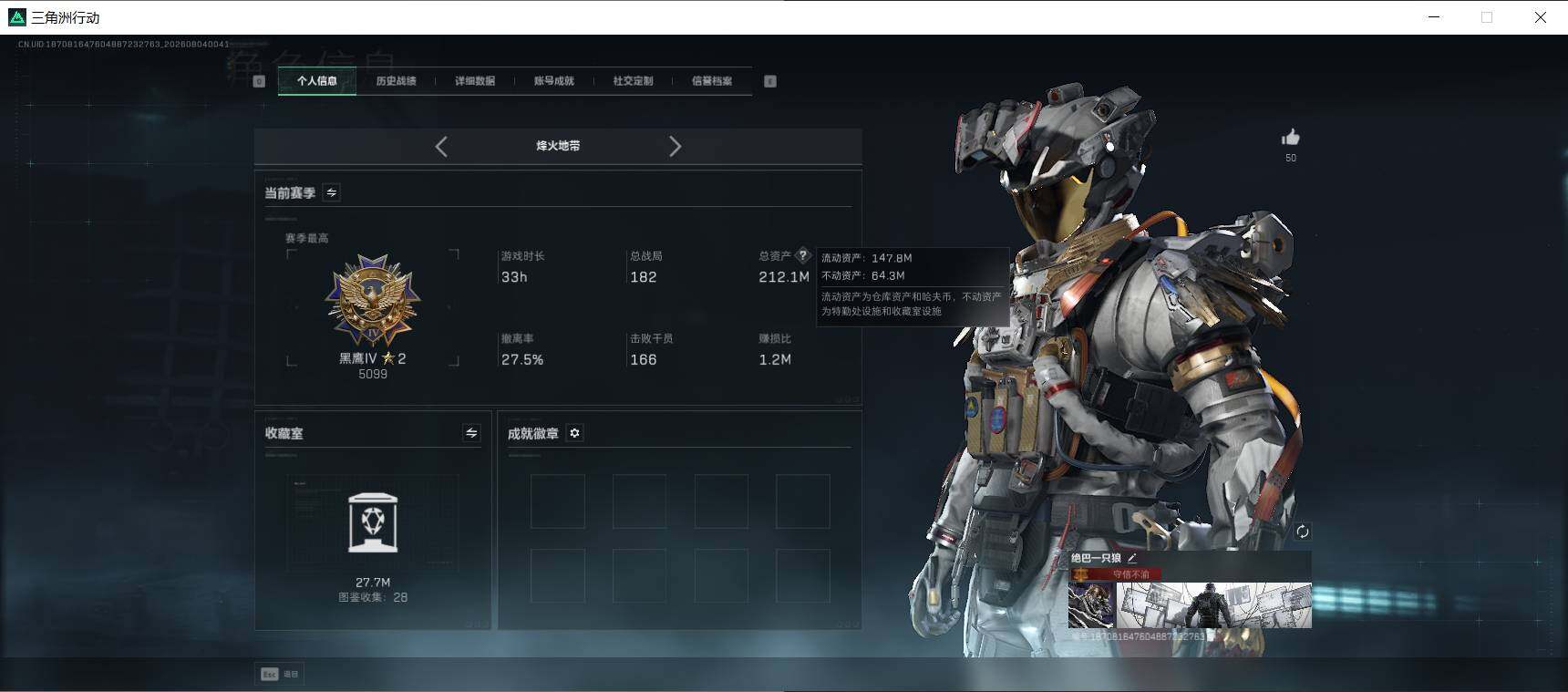Image resolution: width=1568 pixels, height=692 pixels.
Task: Click the 成就徽章 section heading
Action: pyautogui.click(x=533, y=434)
